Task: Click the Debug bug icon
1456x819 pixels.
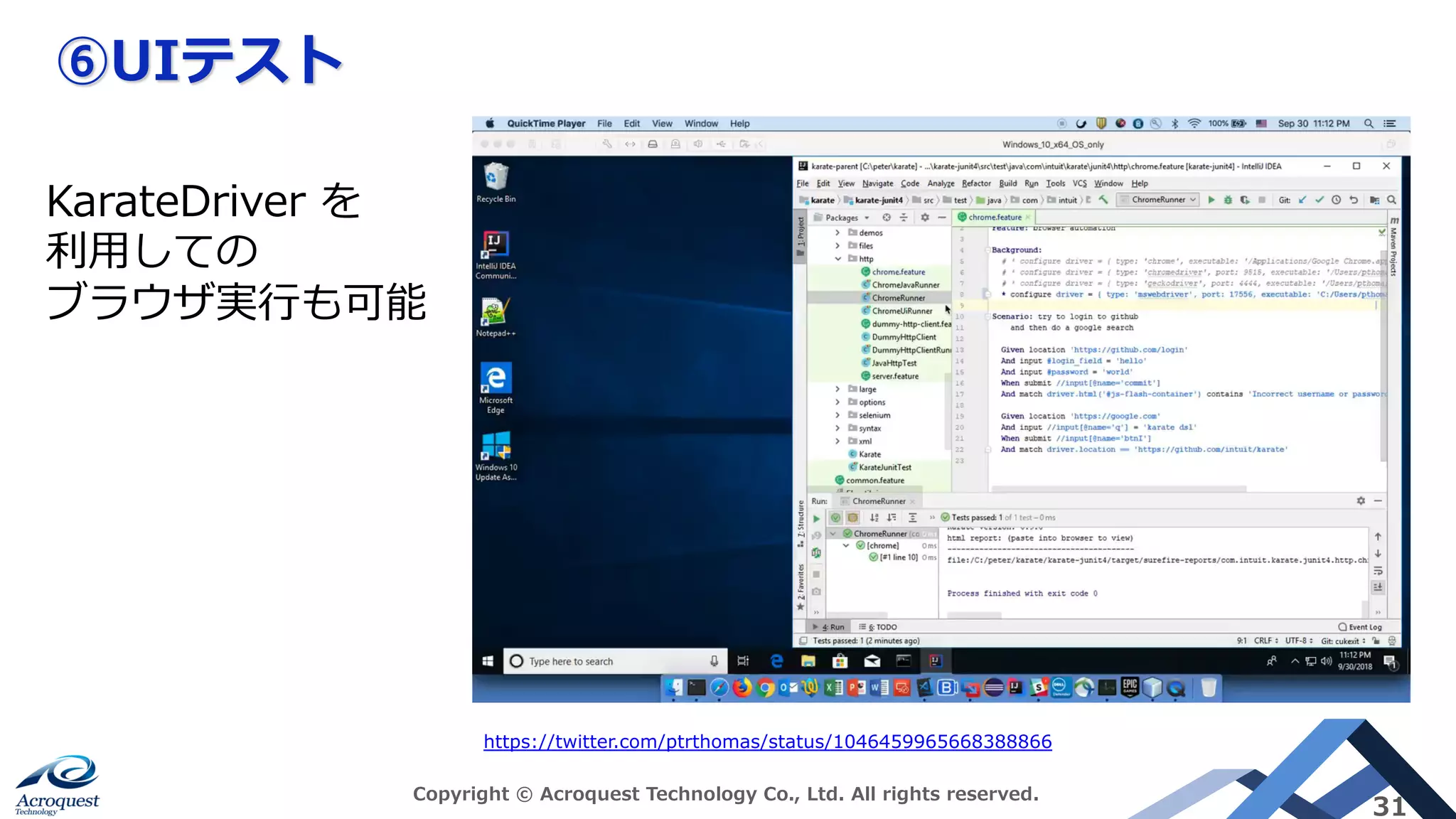Action: pyautogui.click(x=1228, y=200)
